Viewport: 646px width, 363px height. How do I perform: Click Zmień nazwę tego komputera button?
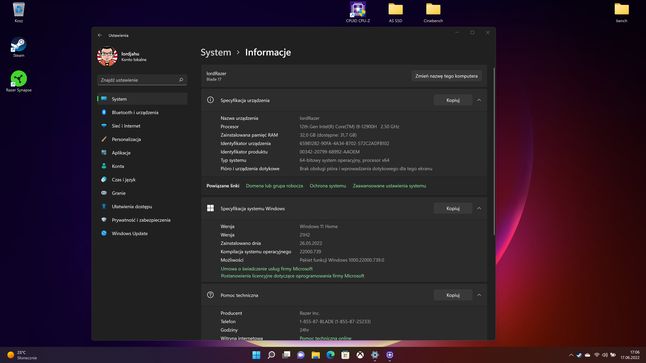coord(446,76)
